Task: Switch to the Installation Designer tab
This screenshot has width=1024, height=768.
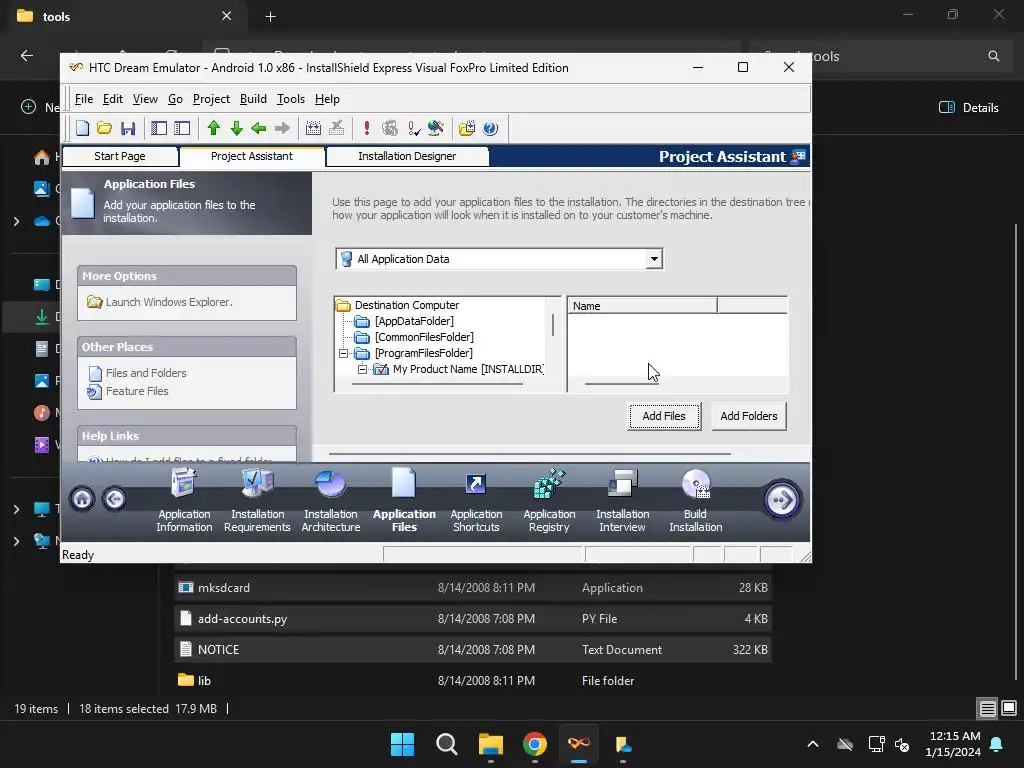Action: pyautogui.click(x=407, y=157)
